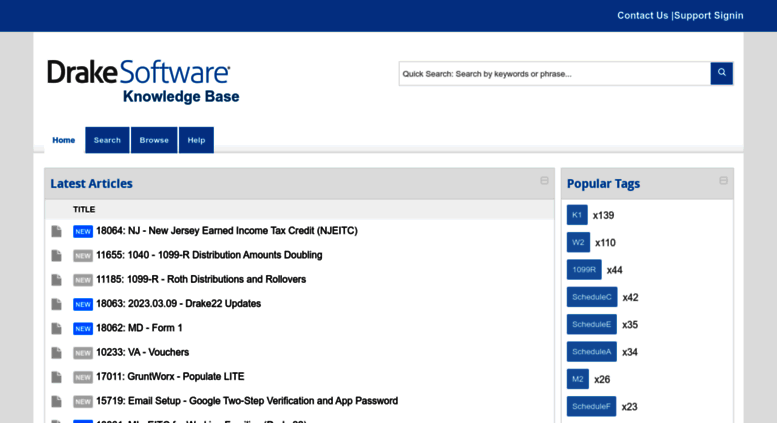This screenshot has height=423, width=777.
Task: Click document icon beside article 15719
Action: (x=56, y=401)
